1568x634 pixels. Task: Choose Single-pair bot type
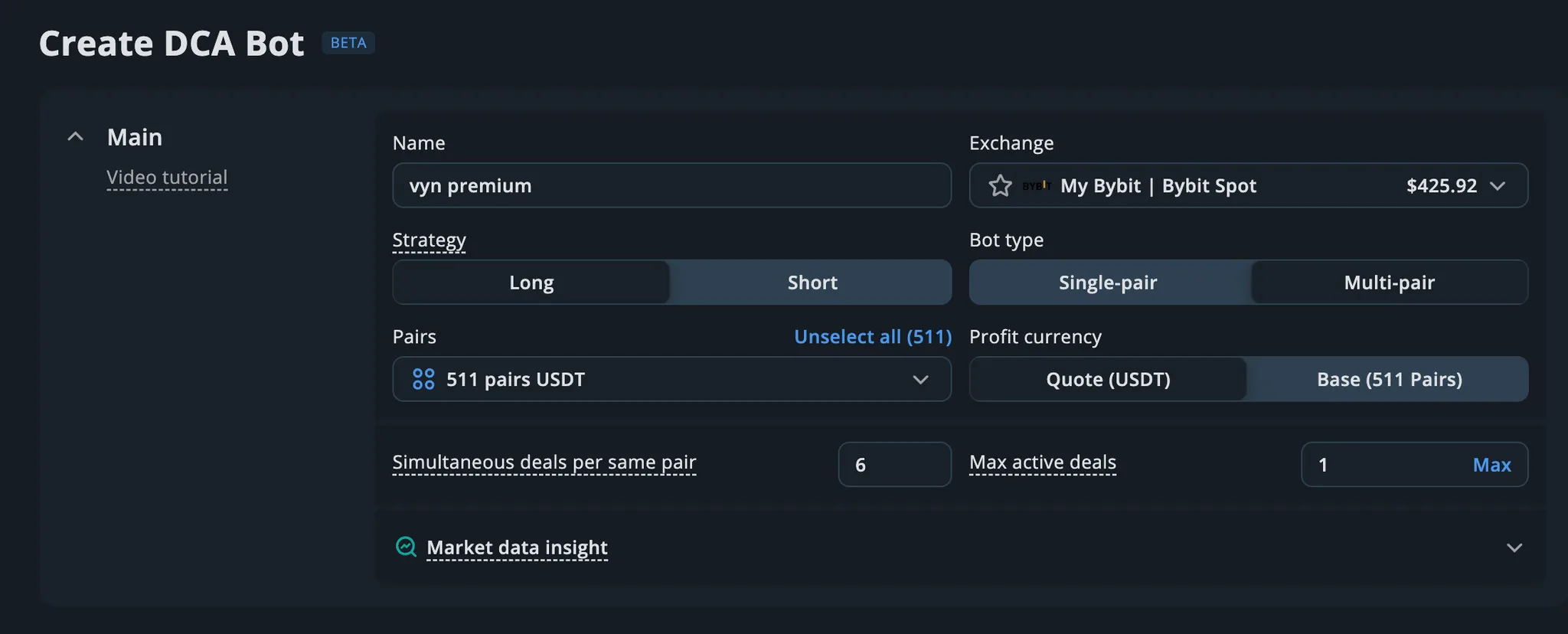click(1107, 283)
